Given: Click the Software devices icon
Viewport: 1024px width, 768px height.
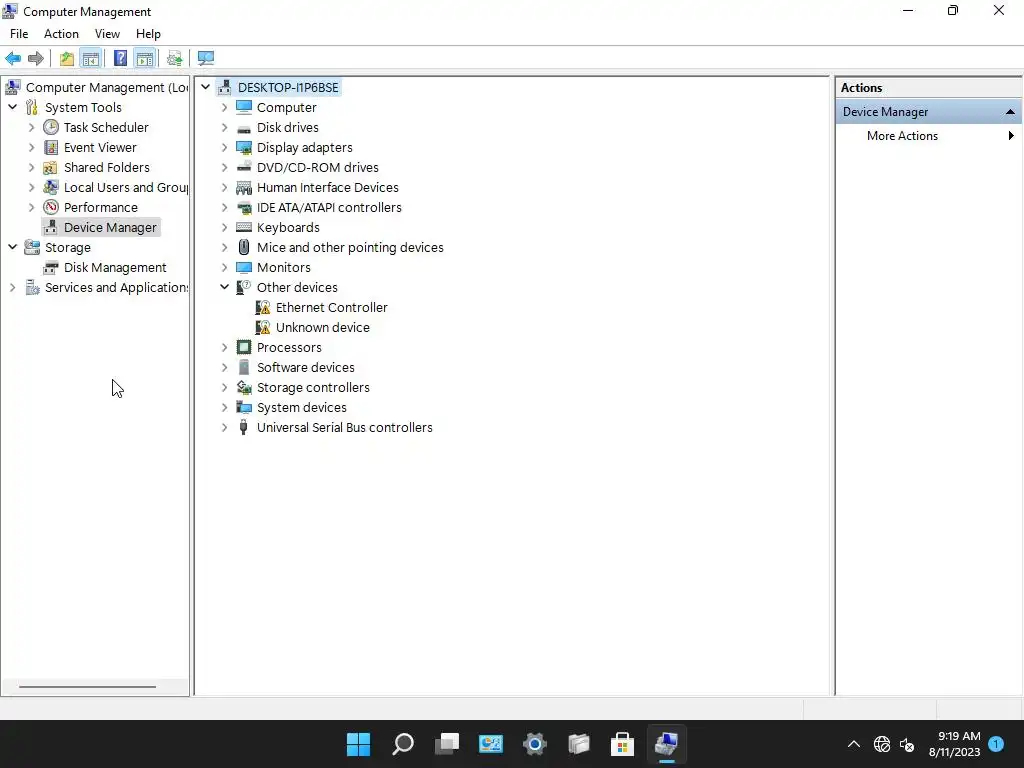Looking at the screenshot, I should 244,368.
